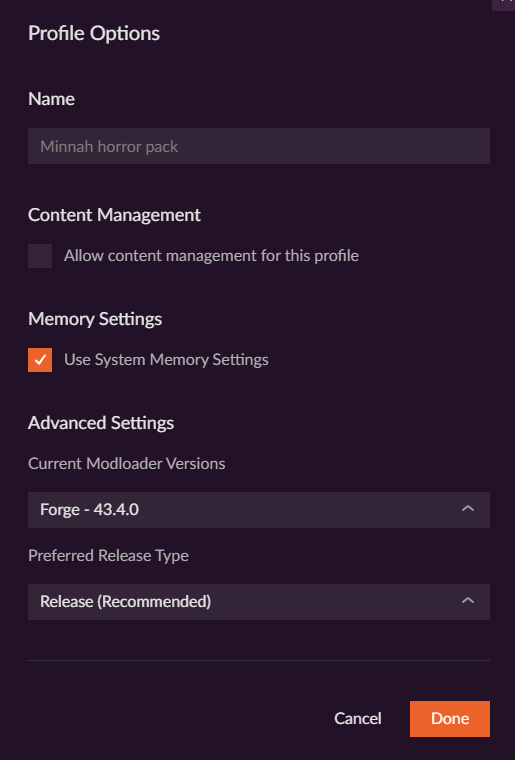Image resolution: width=515 pixels, height=760 pixels.
Task: Click the Current Modloader Versions label
Action: [126, 463]
